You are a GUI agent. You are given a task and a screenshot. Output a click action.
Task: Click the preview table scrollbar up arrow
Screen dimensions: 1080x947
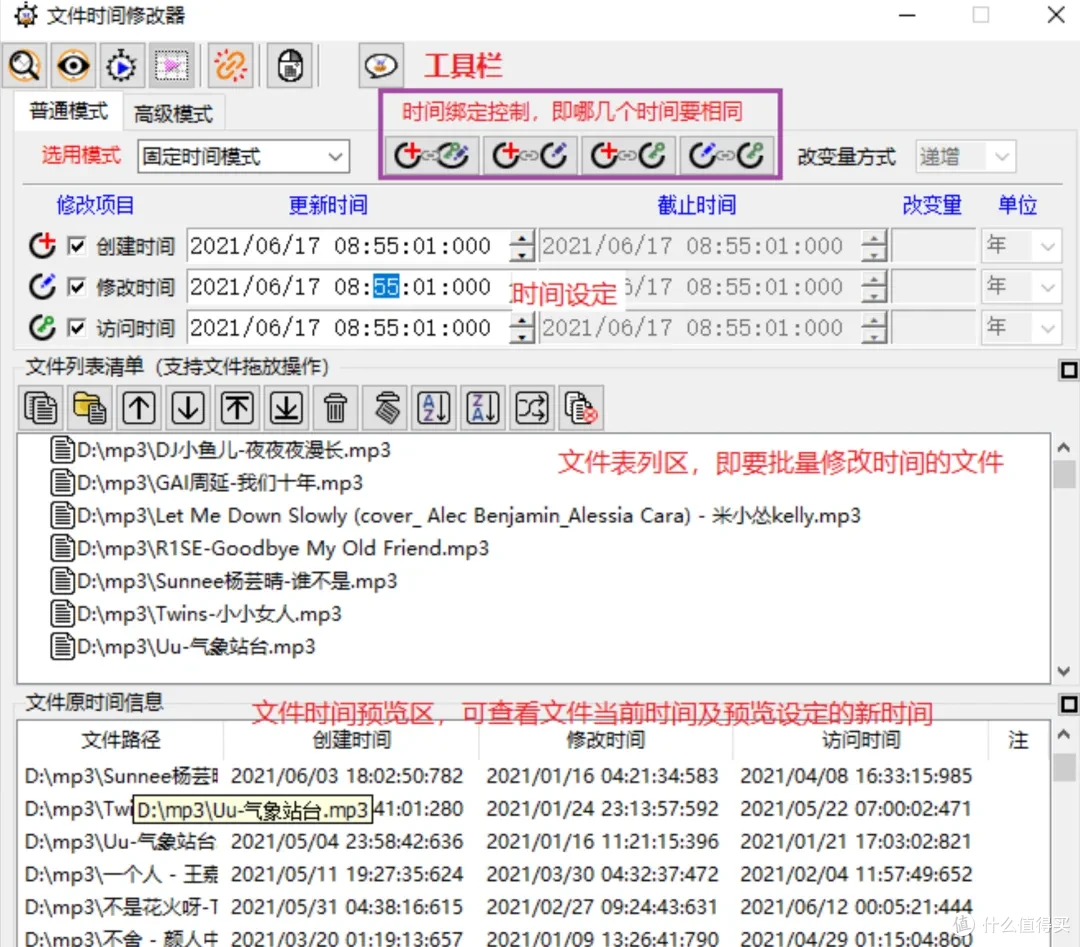tap(1065, 735)
